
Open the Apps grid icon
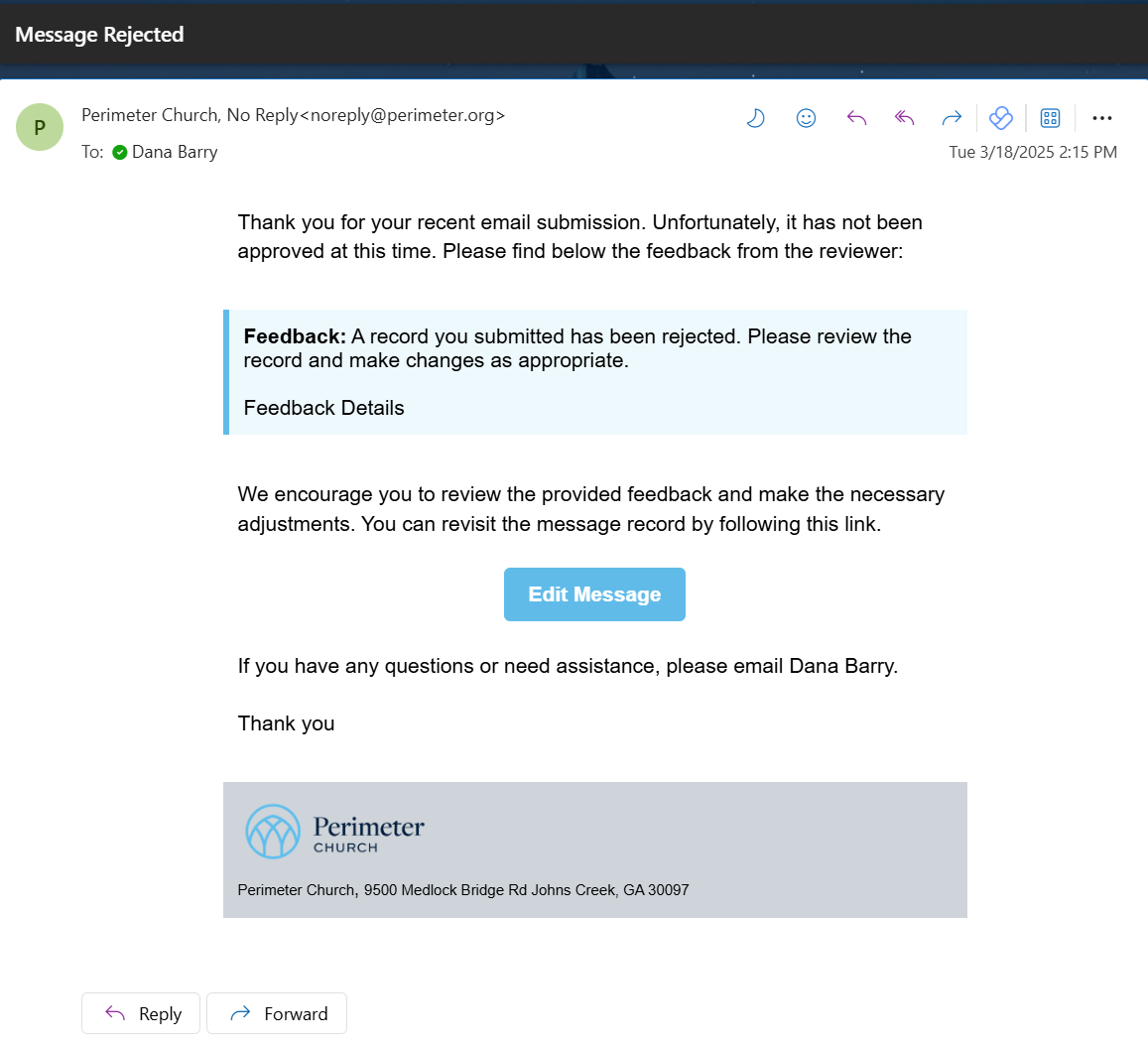(x=1050, y=118)
